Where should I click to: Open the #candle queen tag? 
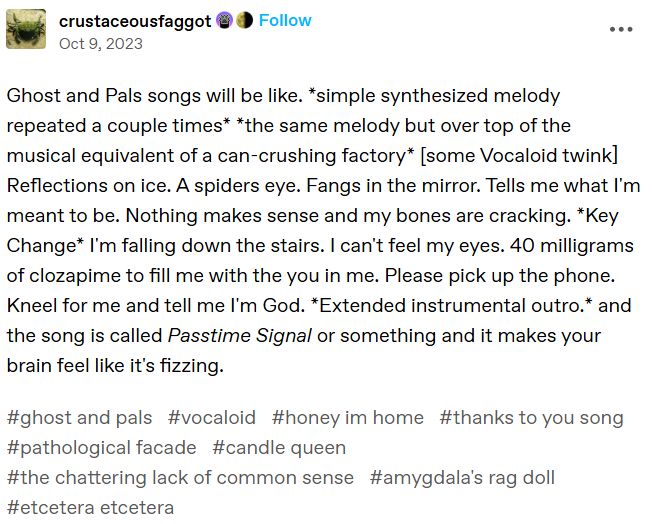(279, 448)
